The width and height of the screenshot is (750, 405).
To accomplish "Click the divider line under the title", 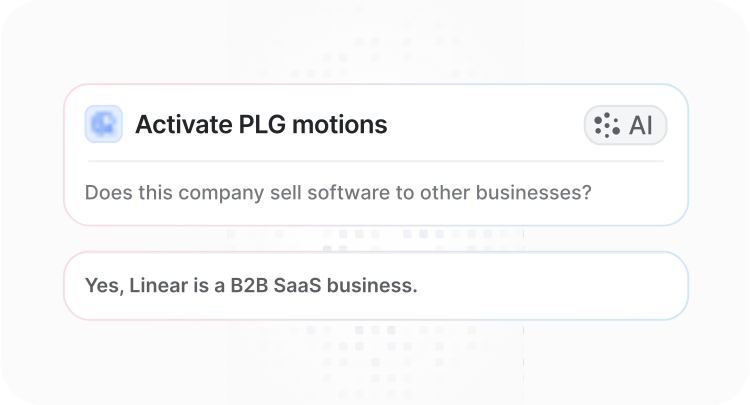I will [x=375, y=161].
